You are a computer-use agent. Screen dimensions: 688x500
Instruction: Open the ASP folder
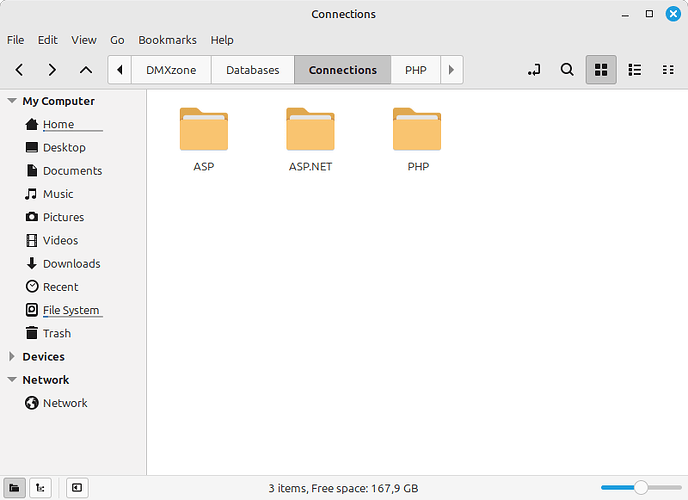[x=203, y=130]
